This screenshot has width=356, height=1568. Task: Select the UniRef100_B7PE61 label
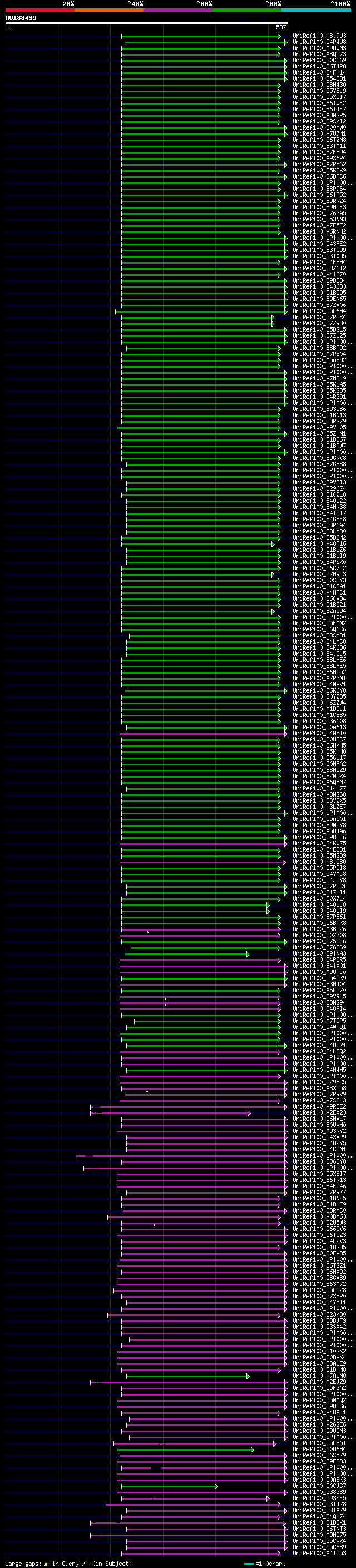[x=319, y=917]
